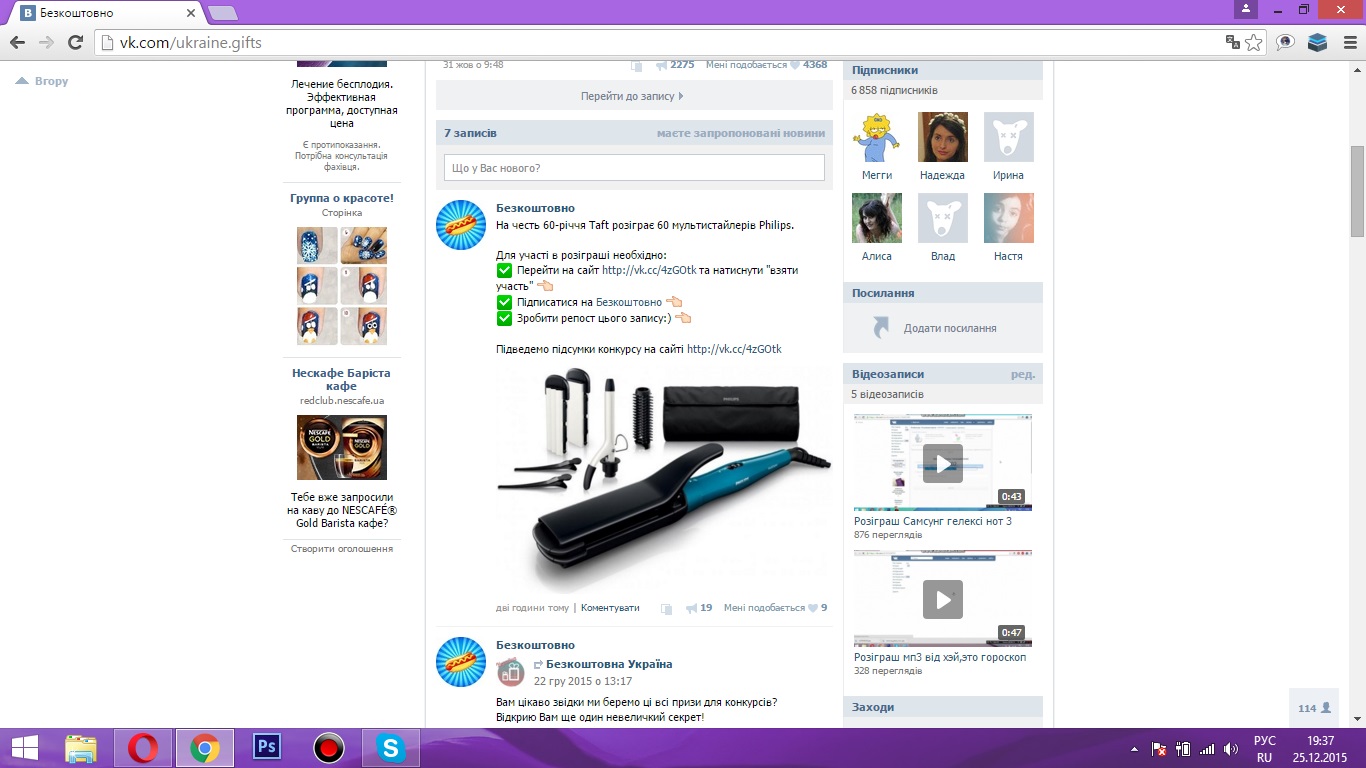Click the repost megaphone icon showing 19
Screen dimensions: 1366x768
(x=692, y=608)
